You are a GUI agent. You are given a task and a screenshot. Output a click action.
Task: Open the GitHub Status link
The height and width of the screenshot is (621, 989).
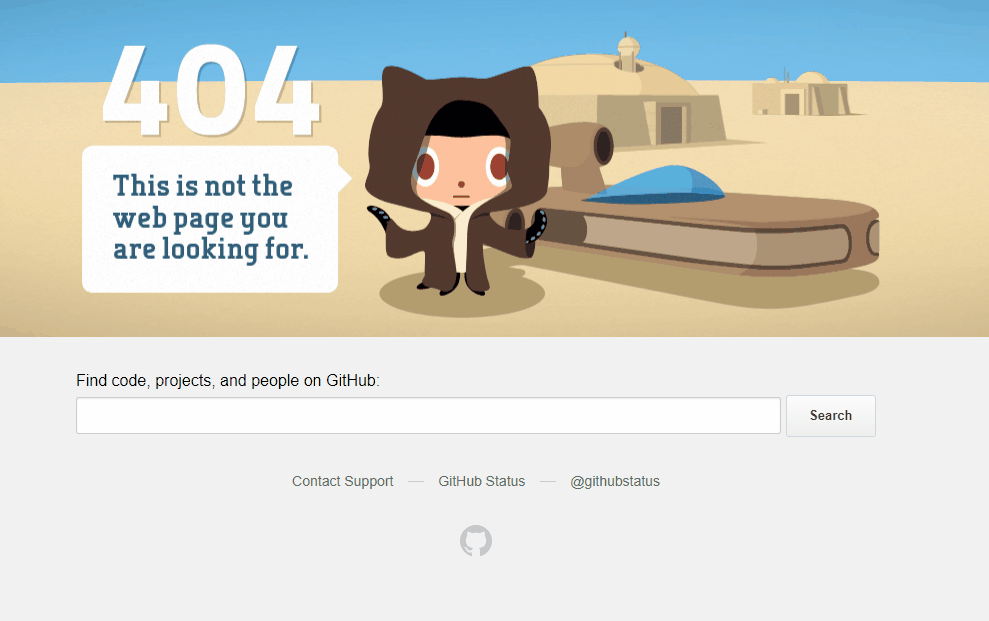[x=481, y=481]
